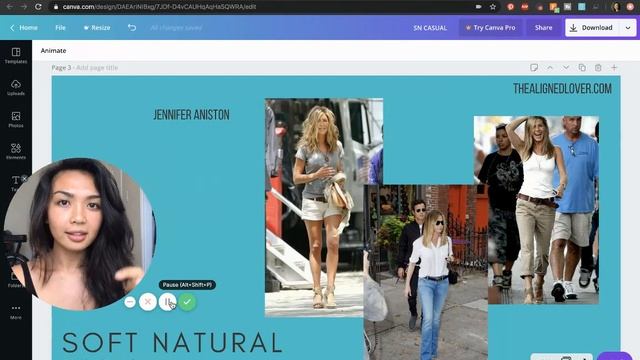The image size is (640, 360).
Task: Finish recording with green checkmark
Action: pos(187,302)
